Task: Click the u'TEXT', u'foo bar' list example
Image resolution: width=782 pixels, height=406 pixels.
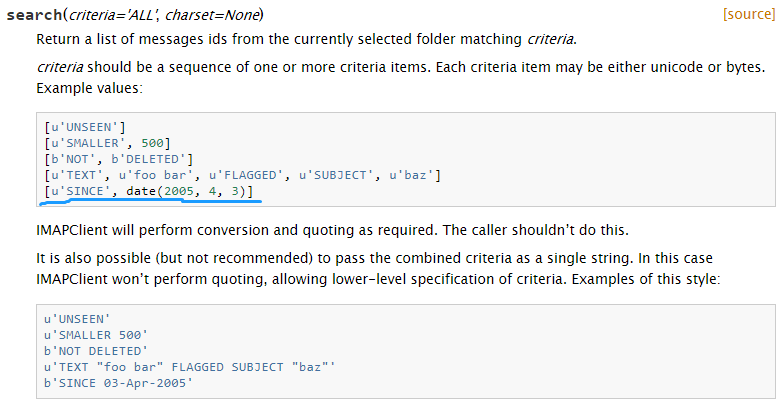Action: click(x=242, y=175)
